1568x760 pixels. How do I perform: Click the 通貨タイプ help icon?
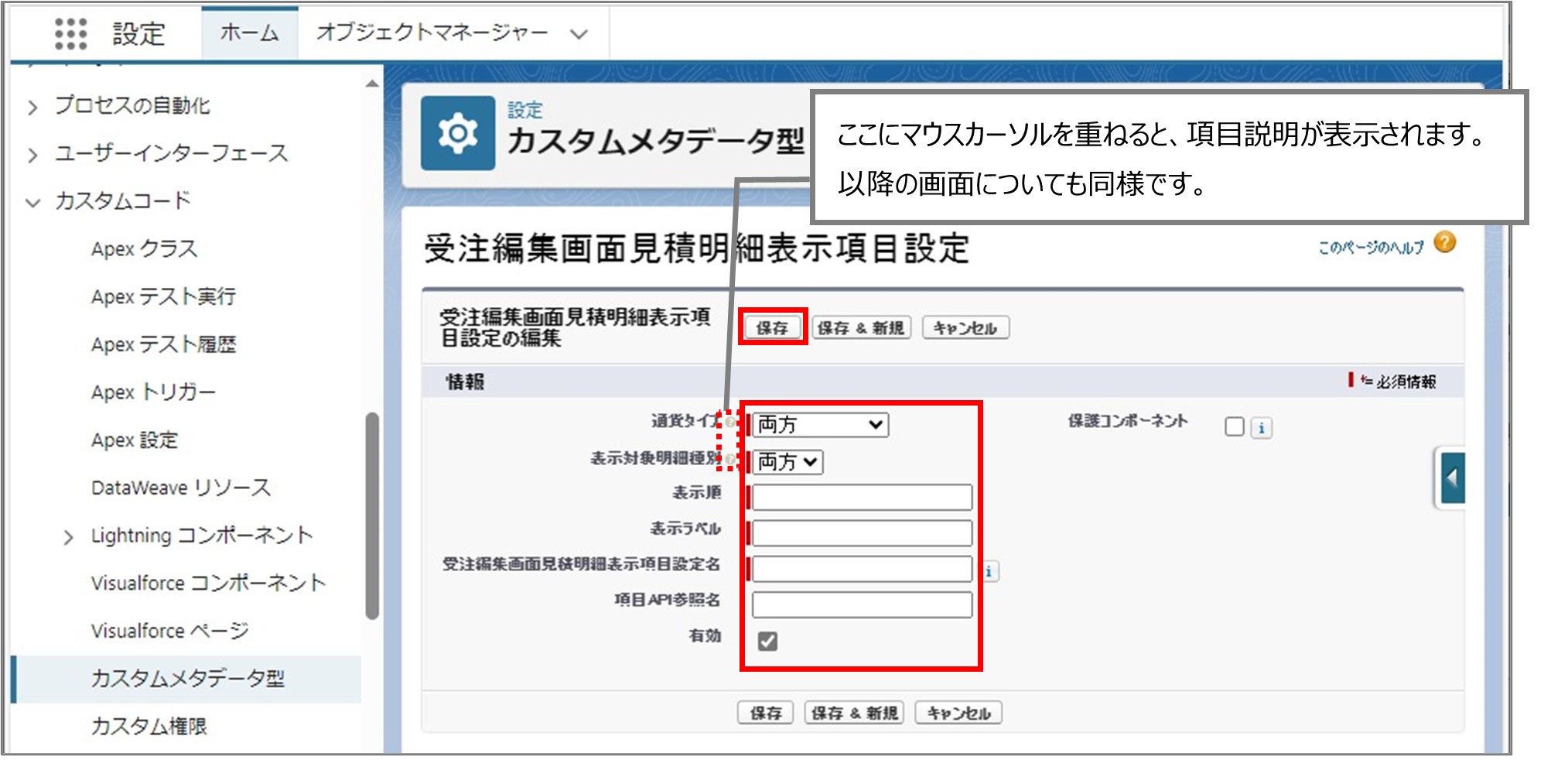(x=730, y=423)
